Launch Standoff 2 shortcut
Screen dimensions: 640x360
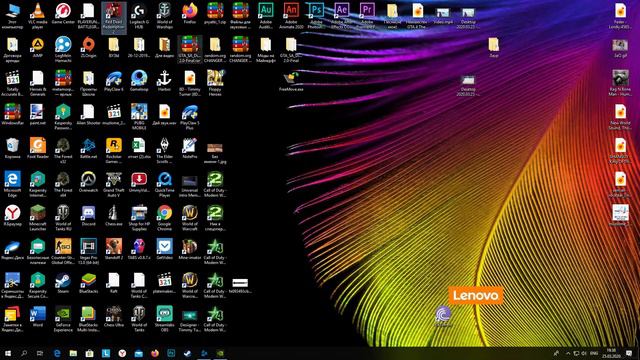(113, 250)
